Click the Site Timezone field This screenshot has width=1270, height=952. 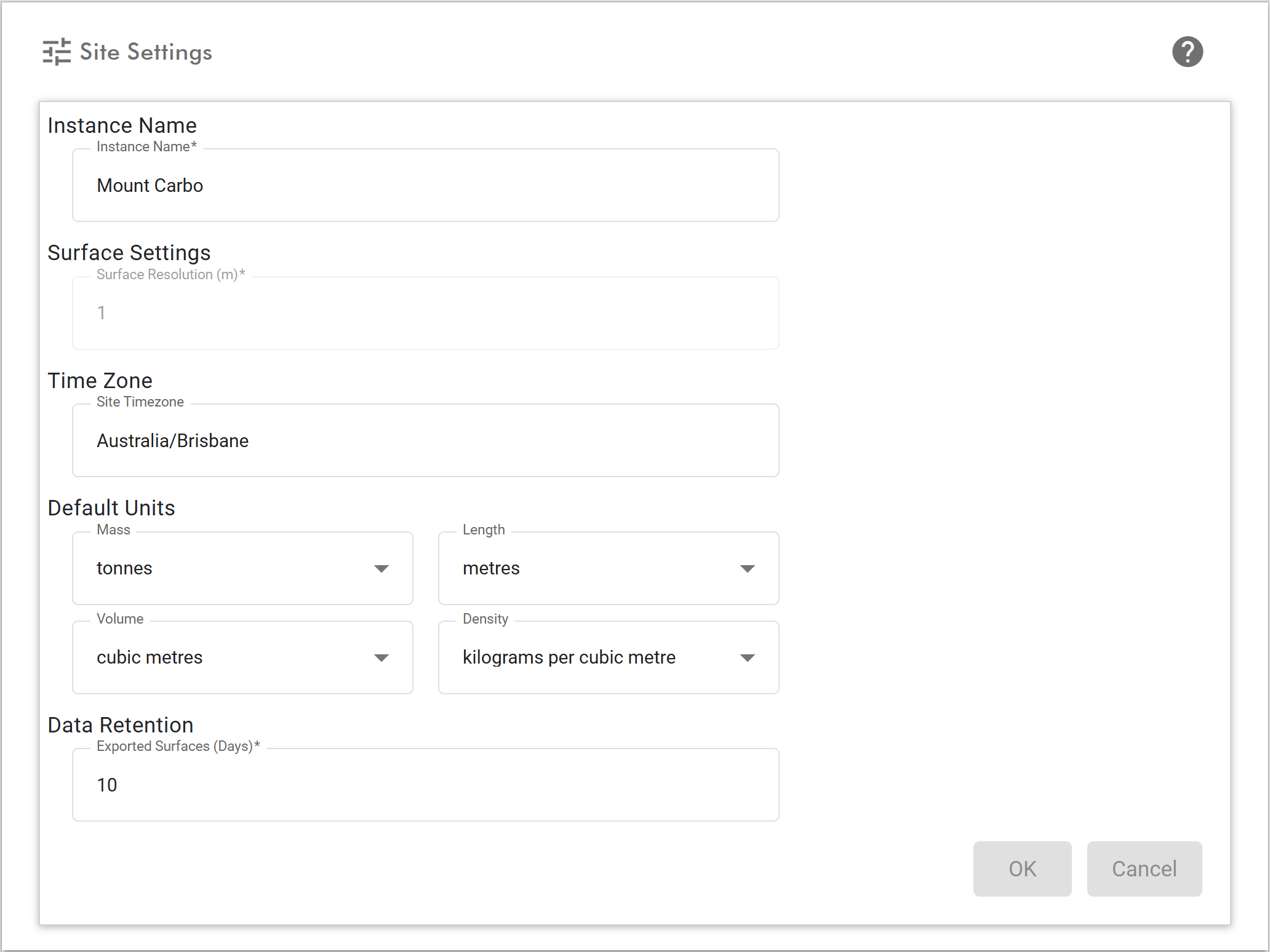pyautogui.click(x=425, y=440)
